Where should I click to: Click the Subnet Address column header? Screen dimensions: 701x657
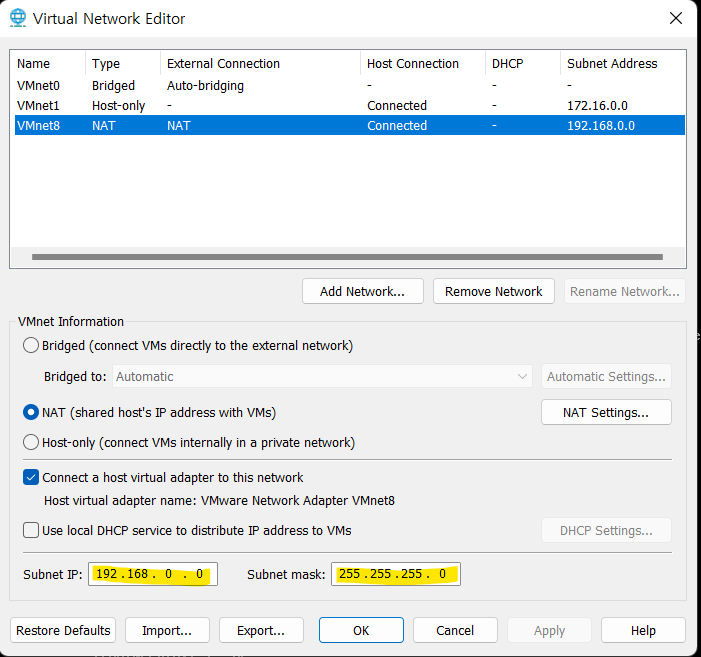click(x=622, y=63)
